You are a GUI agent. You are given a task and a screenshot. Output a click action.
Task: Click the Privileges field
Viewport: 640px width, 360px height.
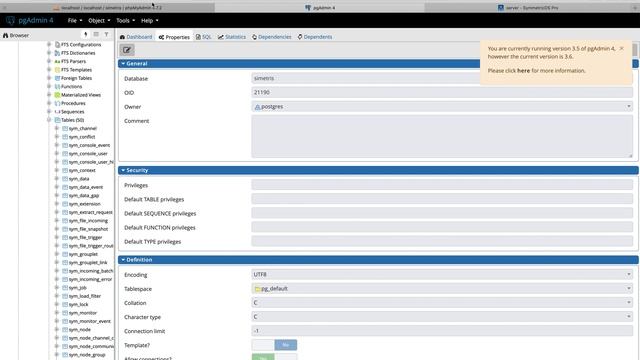pos(442,185)
